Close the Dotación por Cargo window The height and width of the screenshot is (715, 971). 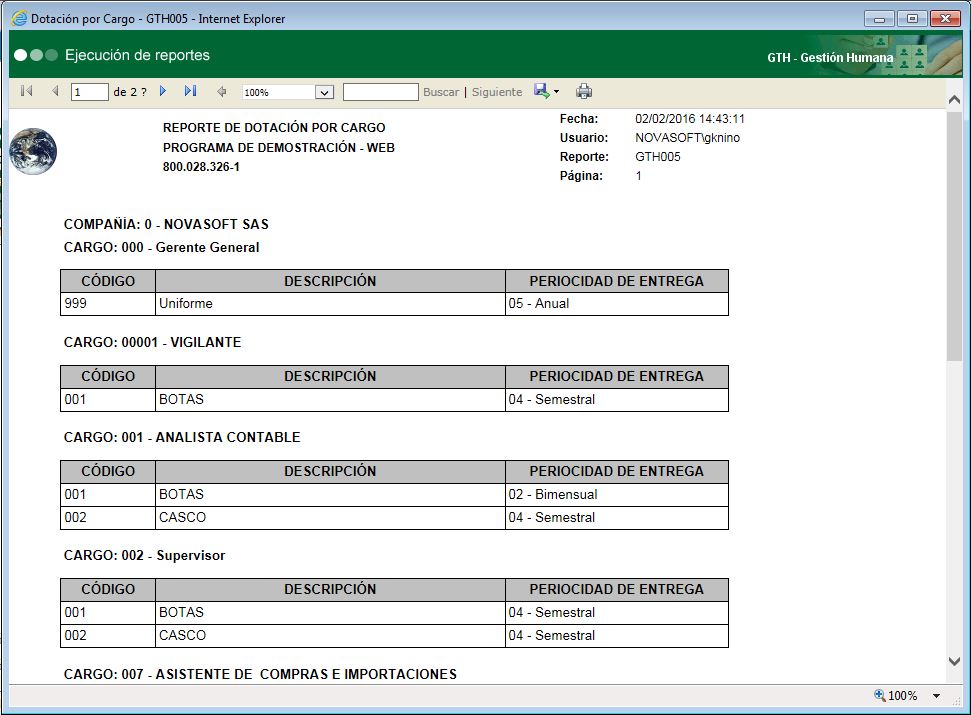coord(946,19)
